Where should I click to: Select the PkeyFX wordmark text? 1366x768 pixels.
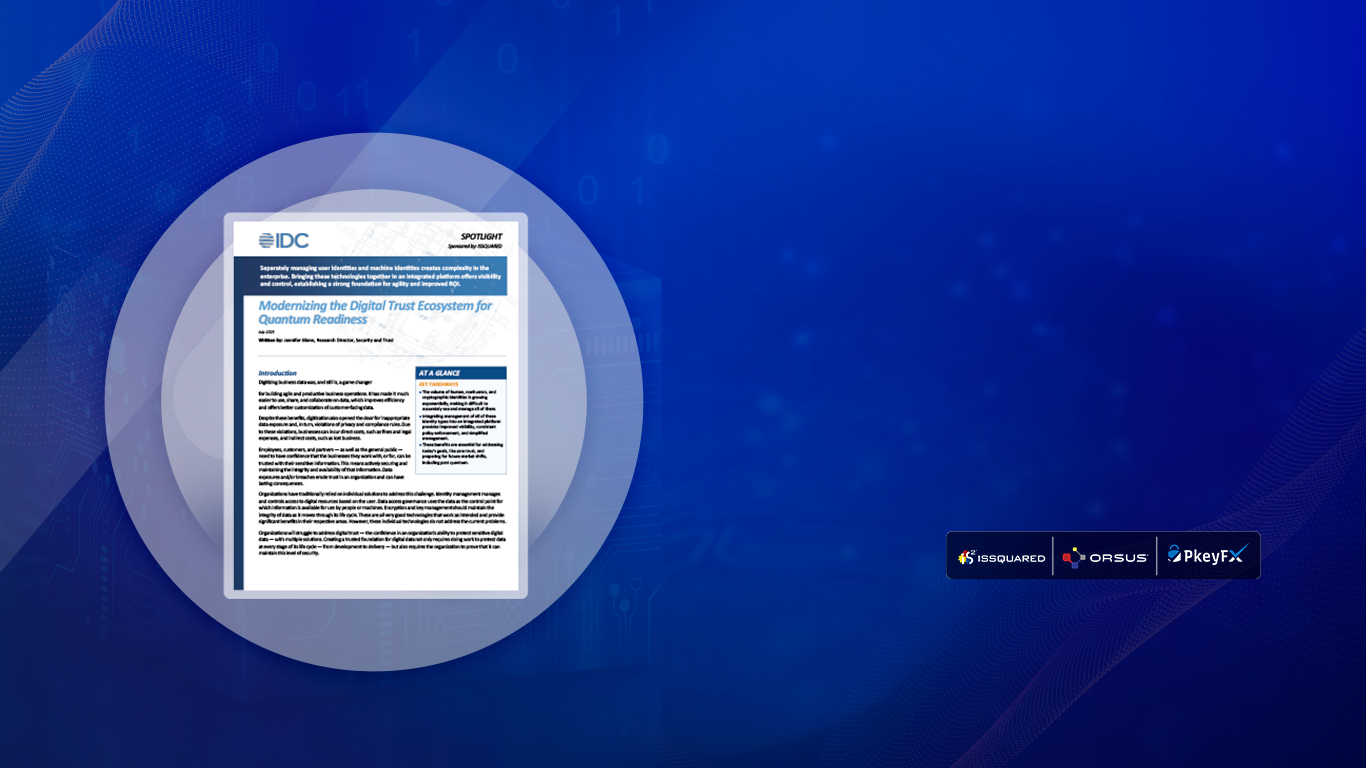click(x=1208, y=555)
